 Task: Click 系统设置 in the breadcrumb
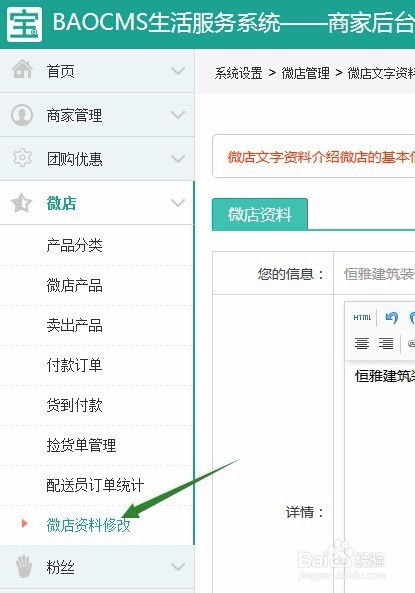[238, 73]
